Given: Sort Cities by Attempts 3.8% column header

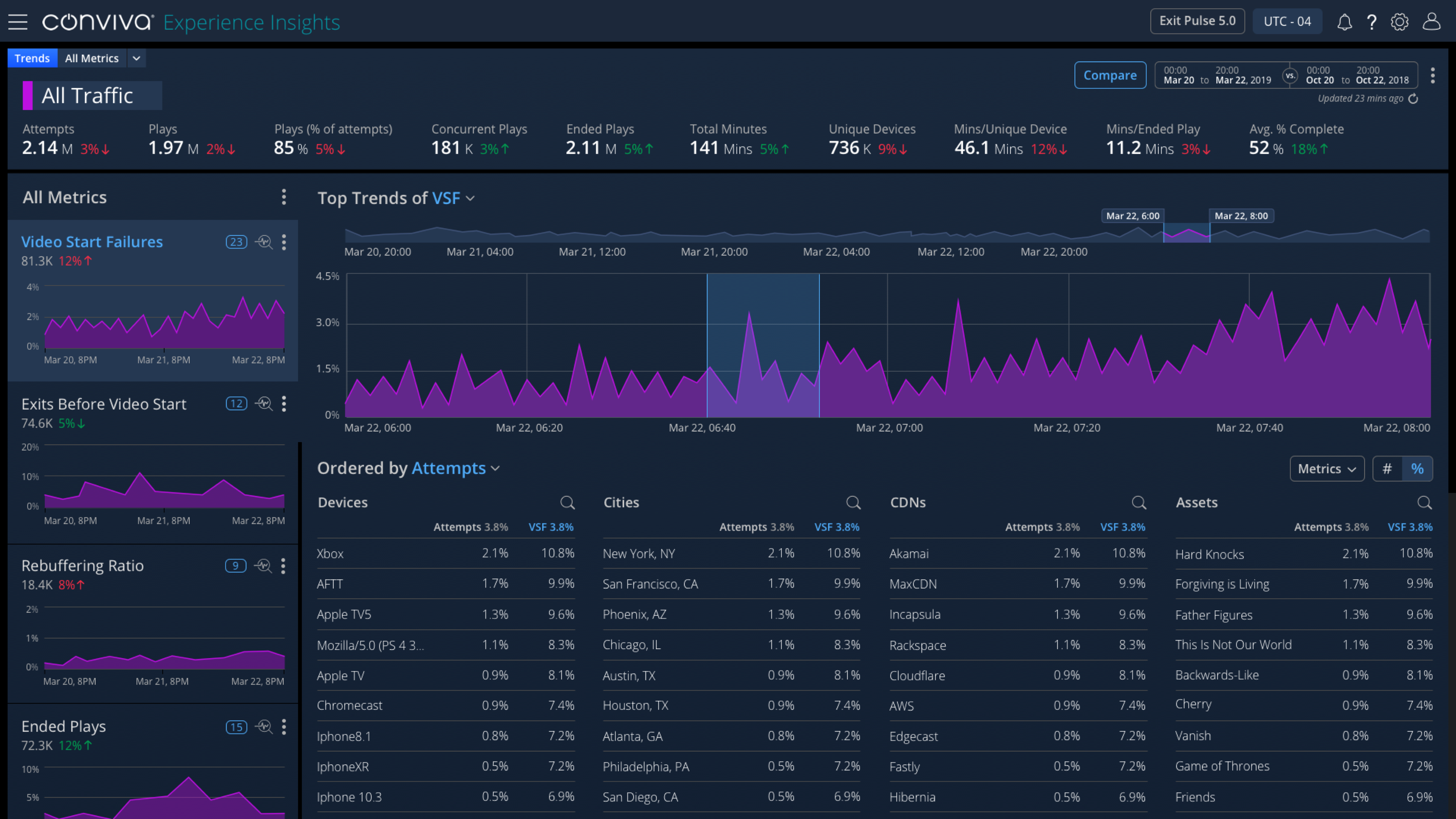Looking at the screenshot, I should [x=756, y=527].
